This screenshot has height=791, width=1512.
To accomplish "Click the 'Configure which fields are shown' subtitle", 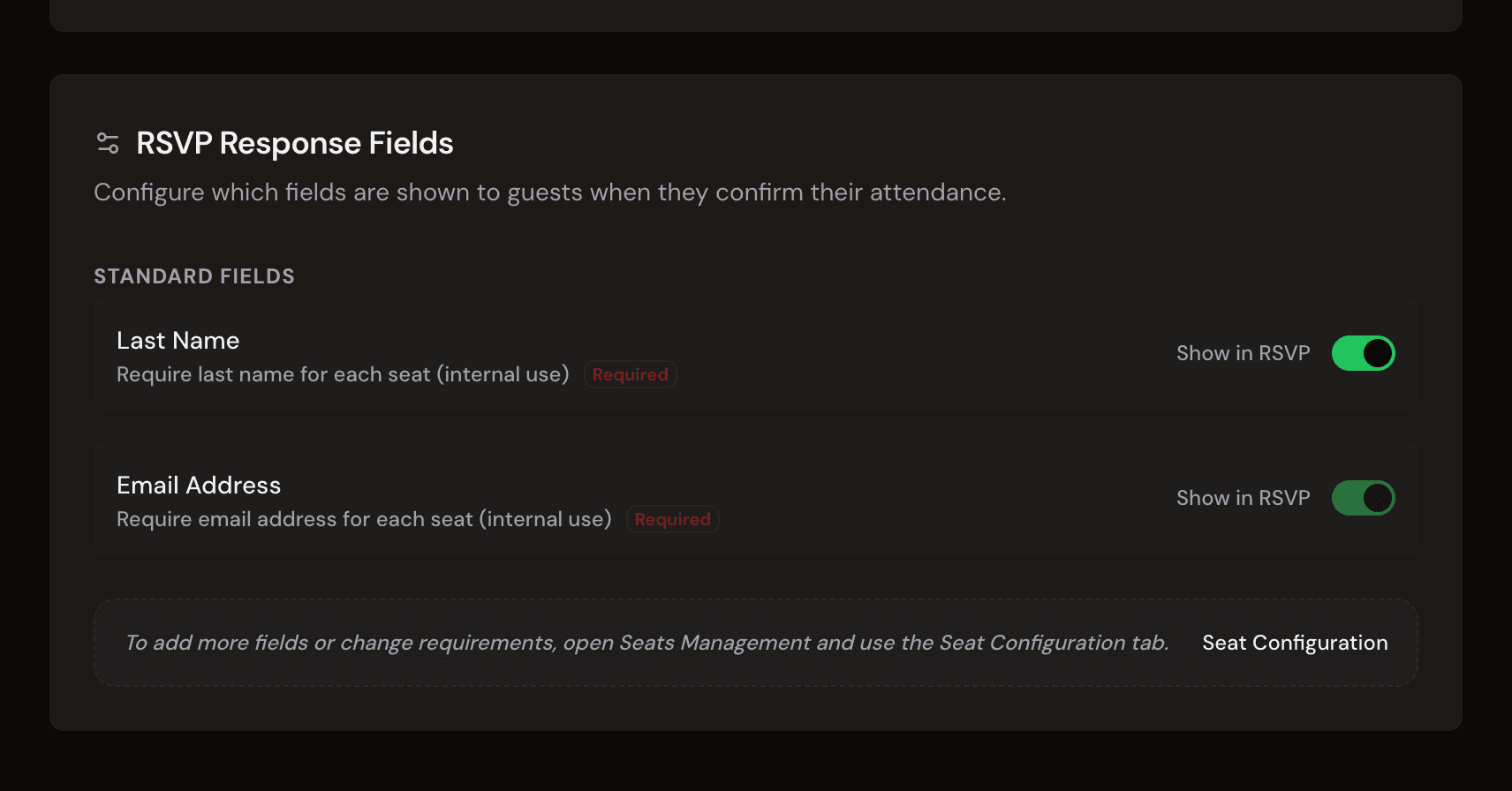I will pyautogui.click(x=549, y=192).
